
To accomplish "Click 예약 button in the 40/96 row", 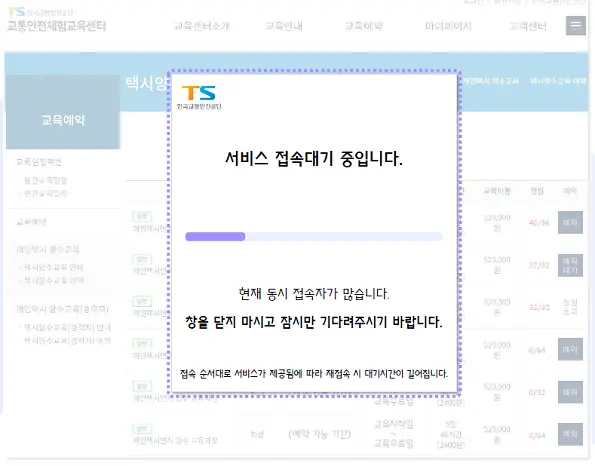I will point(570,222).
